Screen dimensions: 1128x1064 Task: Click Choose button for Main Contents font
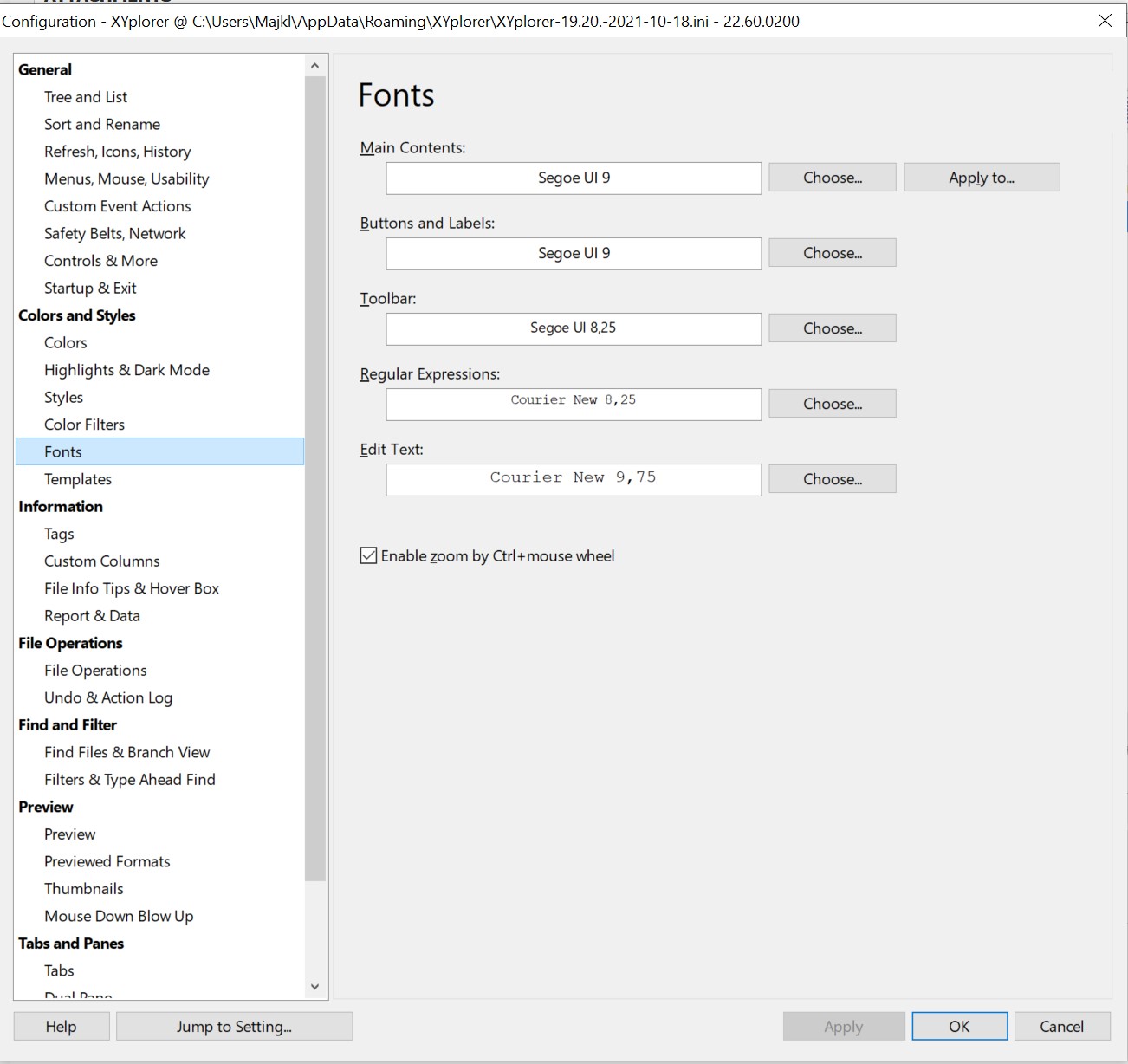point(832,178)
